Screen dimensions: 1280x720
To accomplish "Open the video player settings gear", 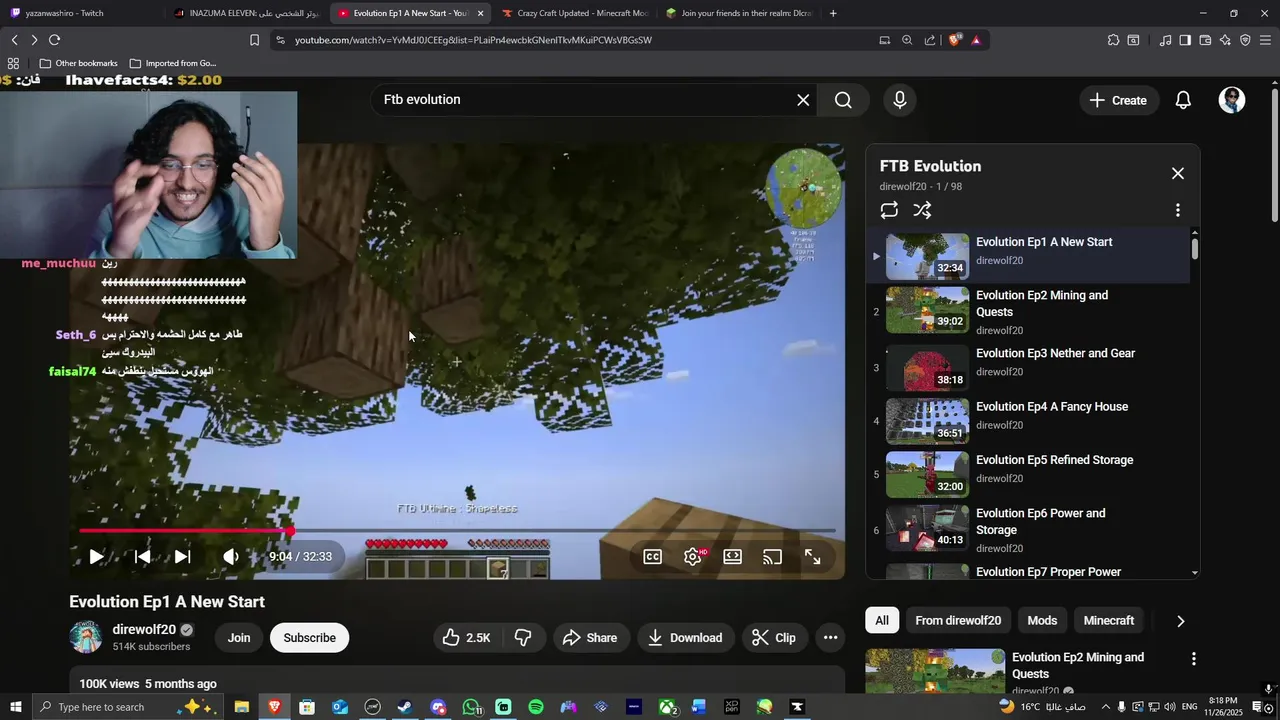I will coord(693,557).
